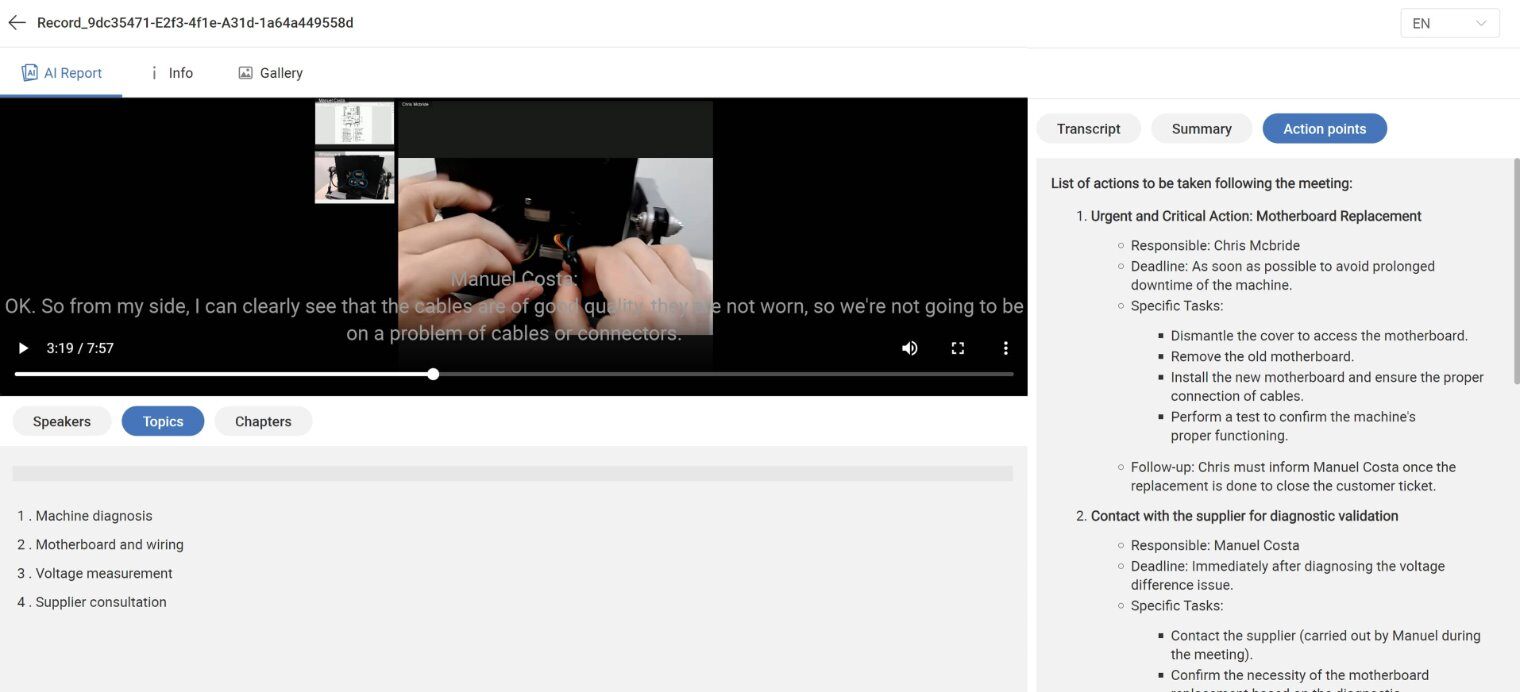This screenshot has width=1520, height=692.
Task: Switch to the Chapters view
Action: [263, 421]
